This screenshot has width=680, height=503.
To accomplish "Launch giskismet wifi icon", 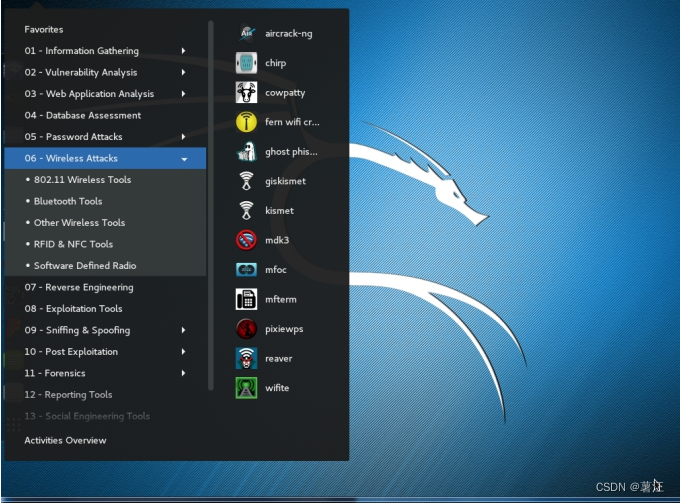I will [246, 181].
